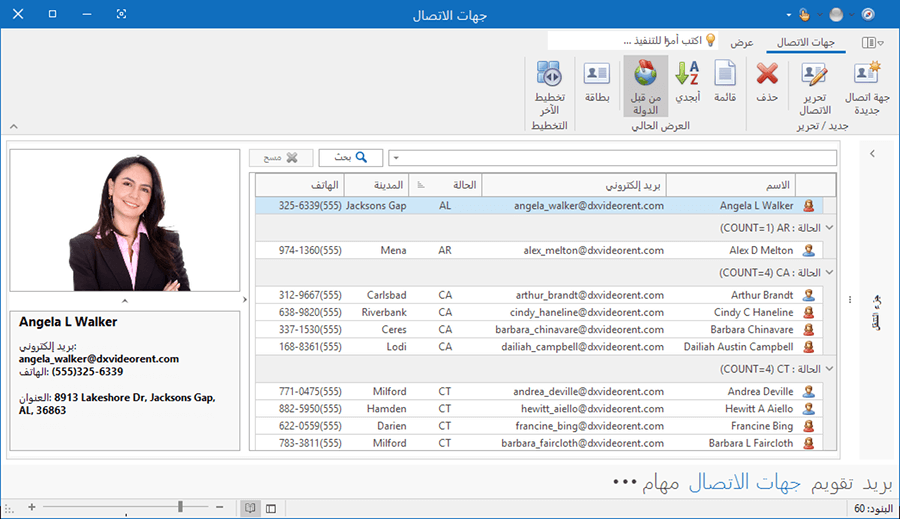The image size is (900, 519).
Task: Click the بحث (Search) button
Action: (350, 158)
